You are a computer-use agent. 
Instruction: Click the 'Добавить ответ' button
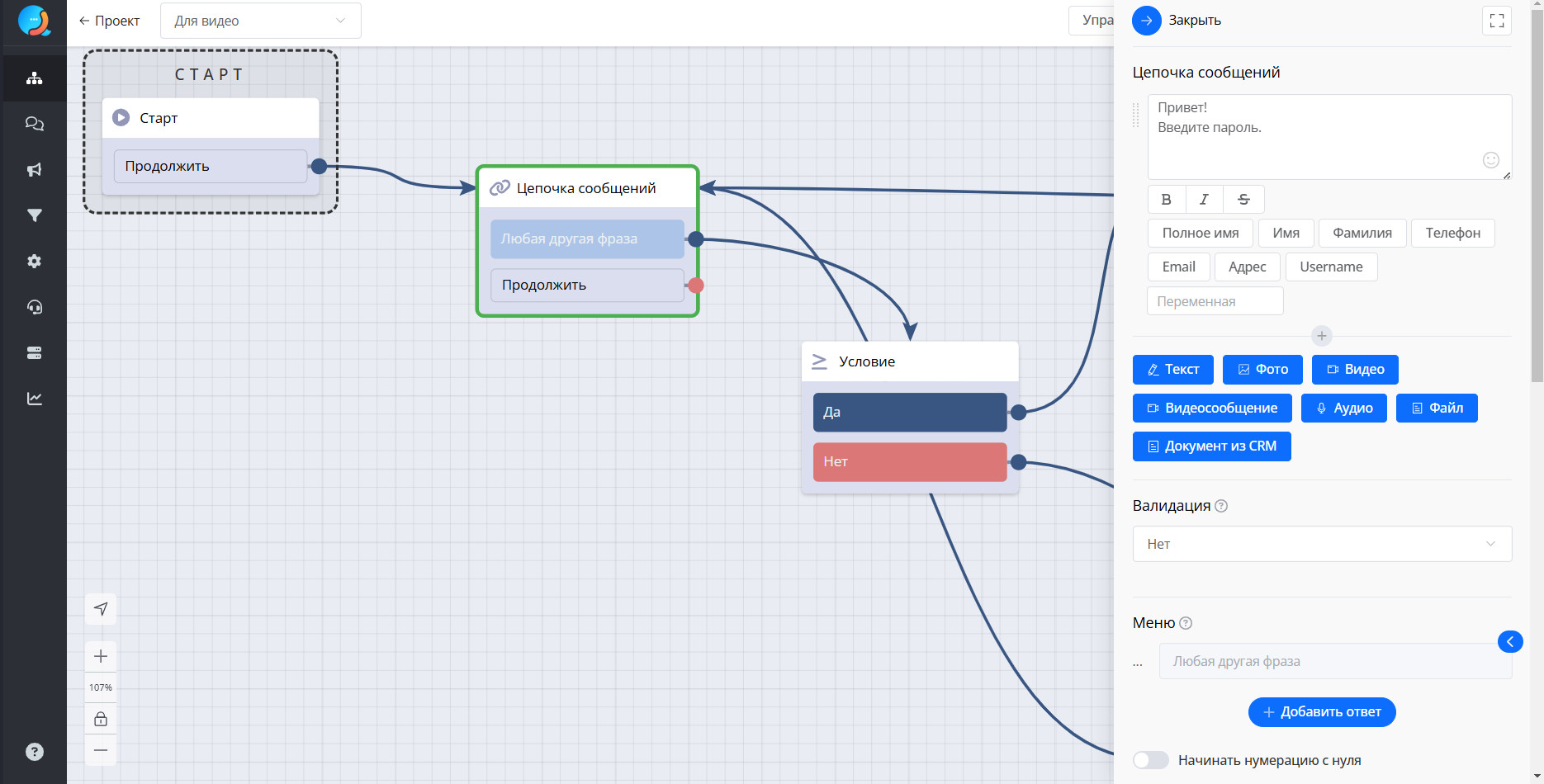[1321, 712]
